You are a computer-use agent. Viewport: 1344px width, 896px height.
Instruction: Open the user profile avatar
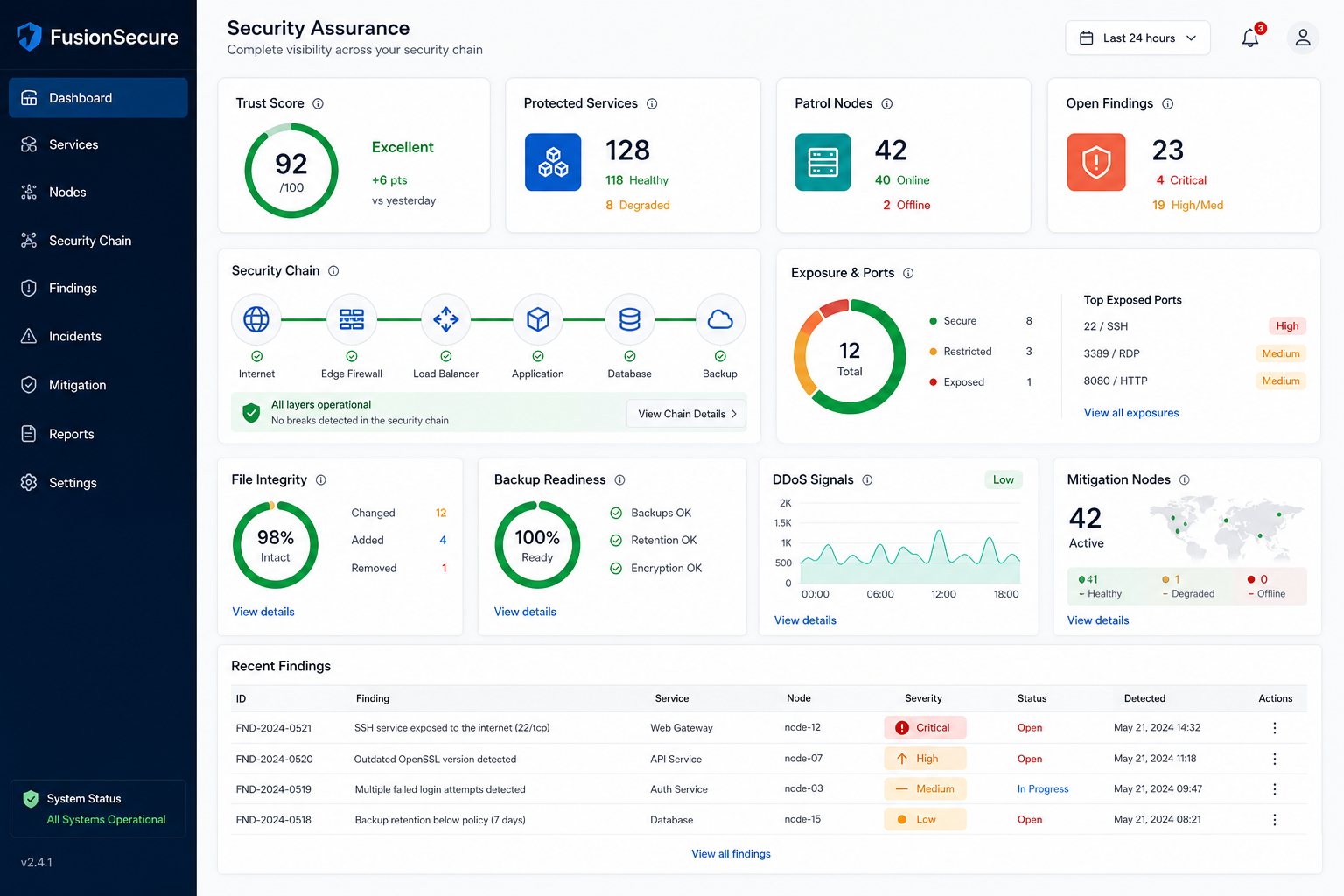click(x=1303, y=38)
